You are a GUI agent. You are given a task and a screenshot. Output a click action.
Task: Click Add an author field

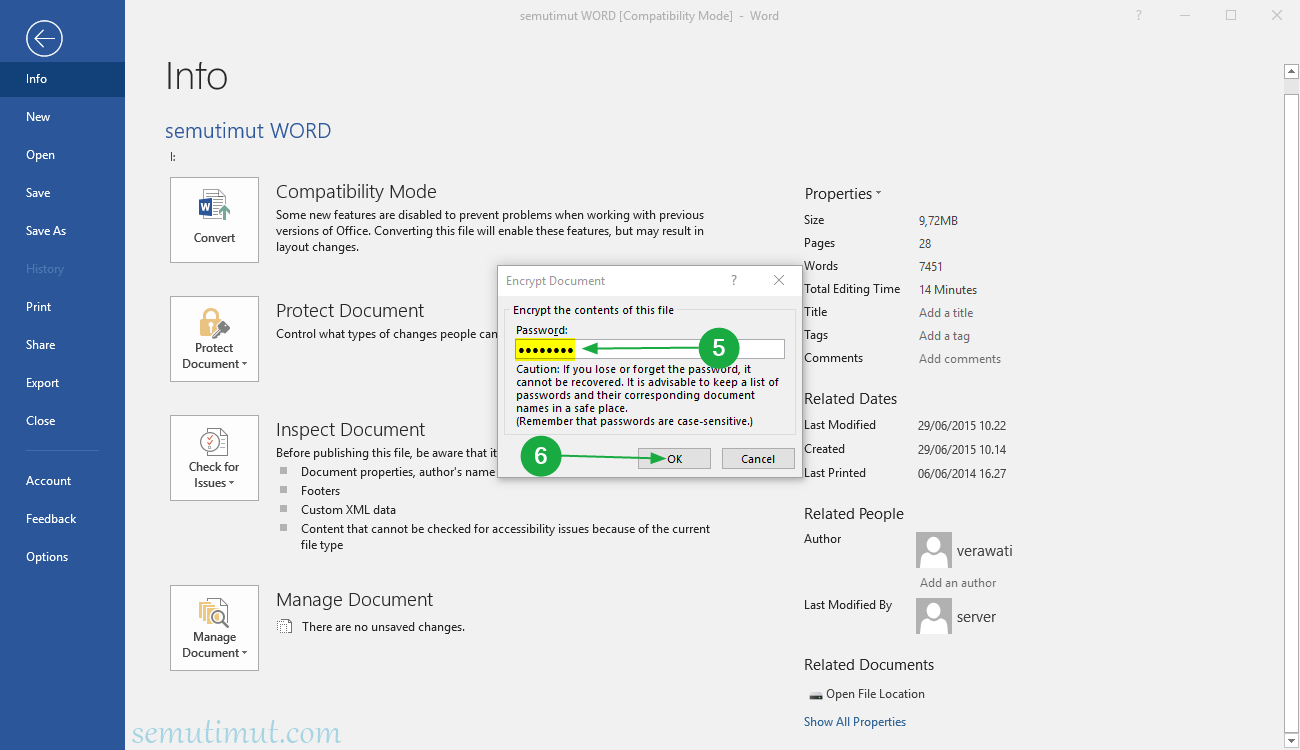[x=958, y=583]
